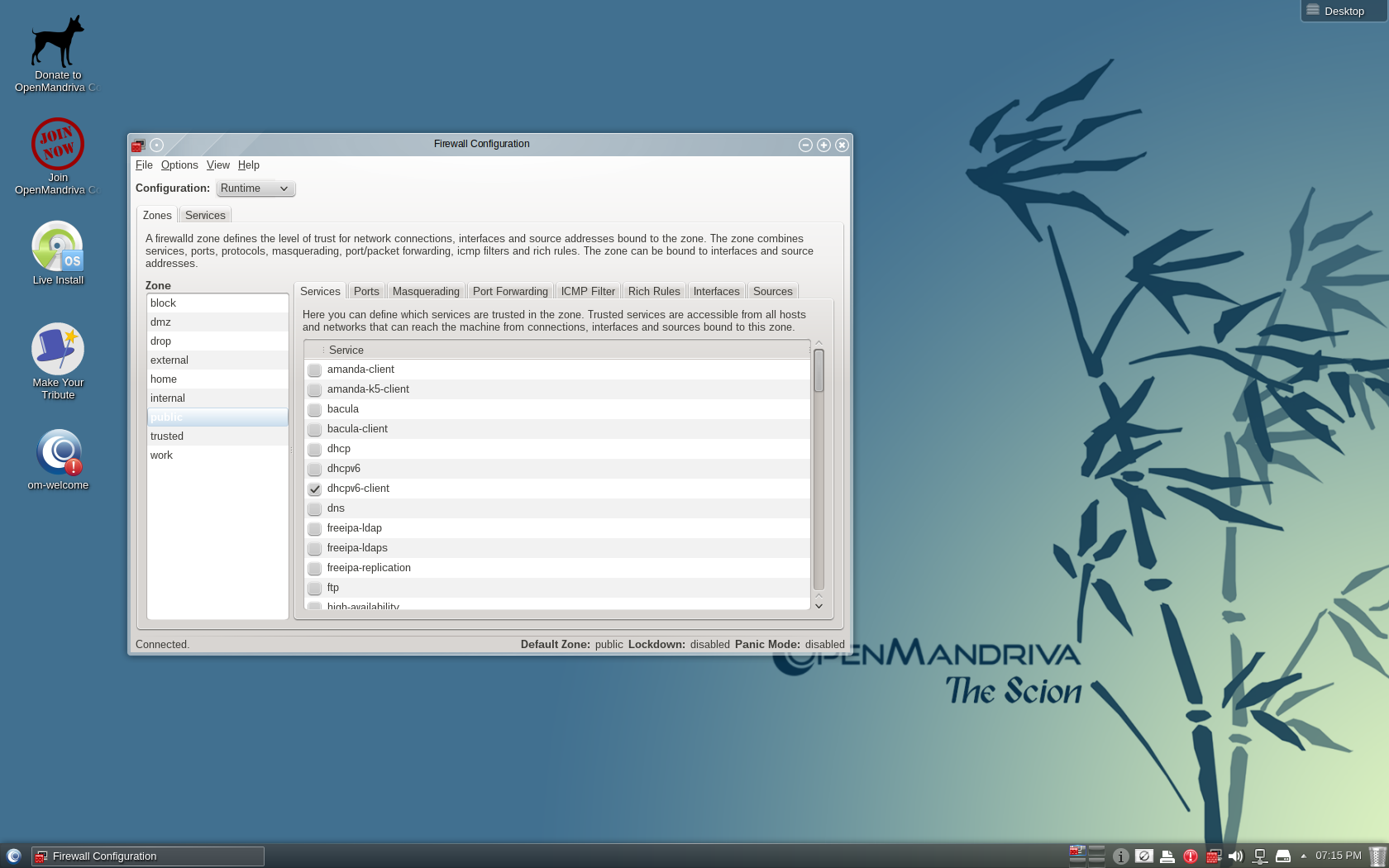Click the 07:15 PM clock in taskbar

tap(1338, 856)
